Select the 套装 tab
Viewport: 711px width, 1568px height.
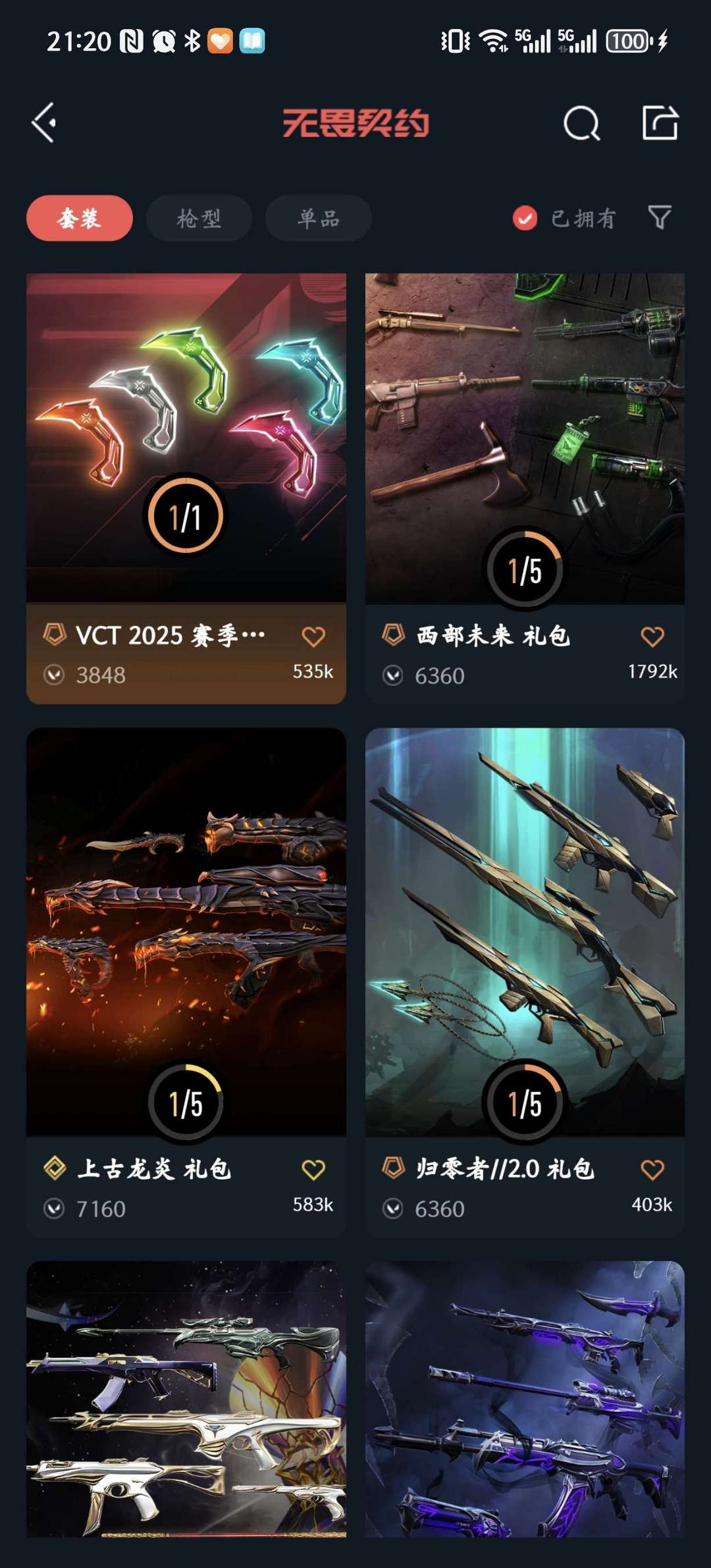pyautogui.click(x=80, y=218)
